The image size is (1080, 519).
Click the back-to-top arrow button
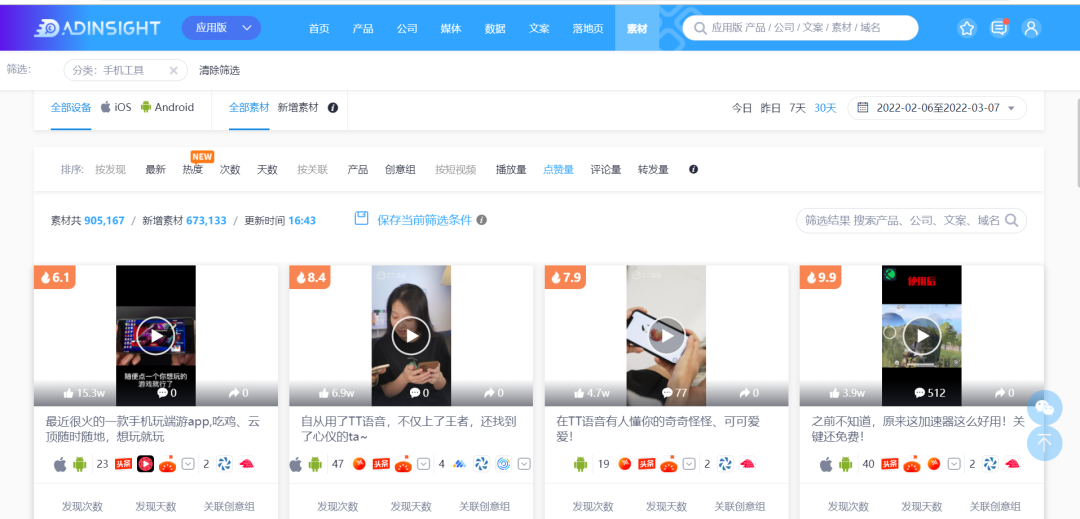click(1044, 442)
